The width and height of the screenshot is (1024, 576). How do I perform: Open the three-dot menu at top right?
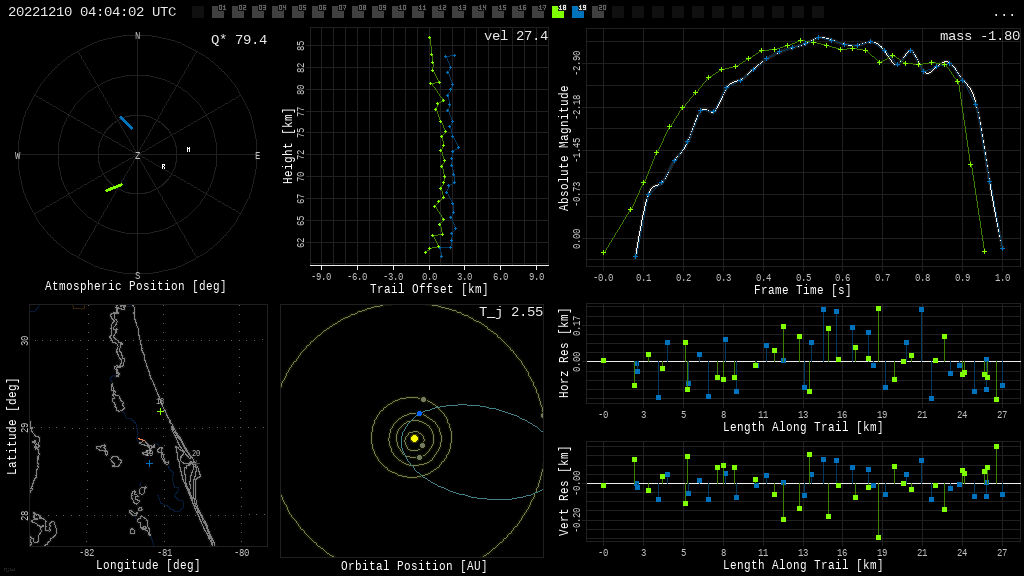[1003, 13]
